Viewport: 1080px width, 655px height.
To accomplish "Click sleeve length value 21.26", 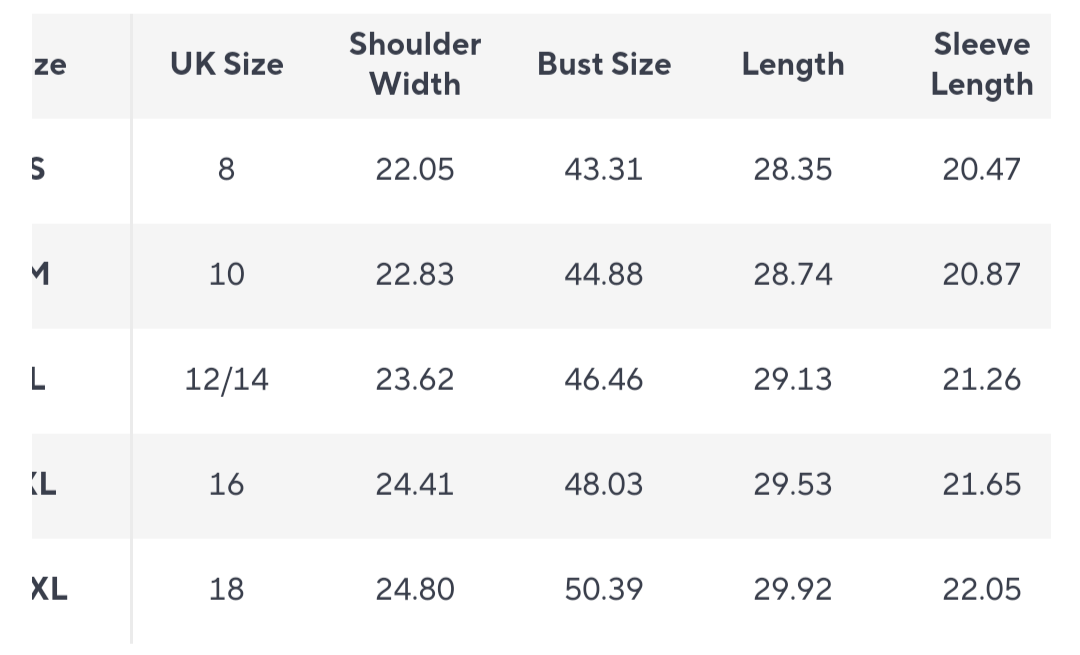I will click(981, 379).
